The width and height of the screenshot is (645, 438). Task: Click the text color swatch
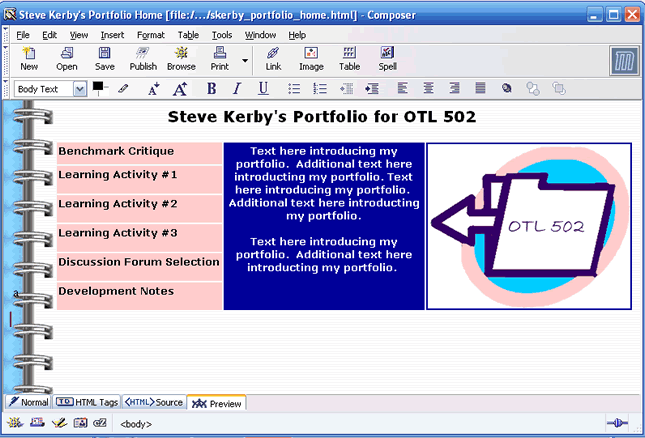(99, 88)
